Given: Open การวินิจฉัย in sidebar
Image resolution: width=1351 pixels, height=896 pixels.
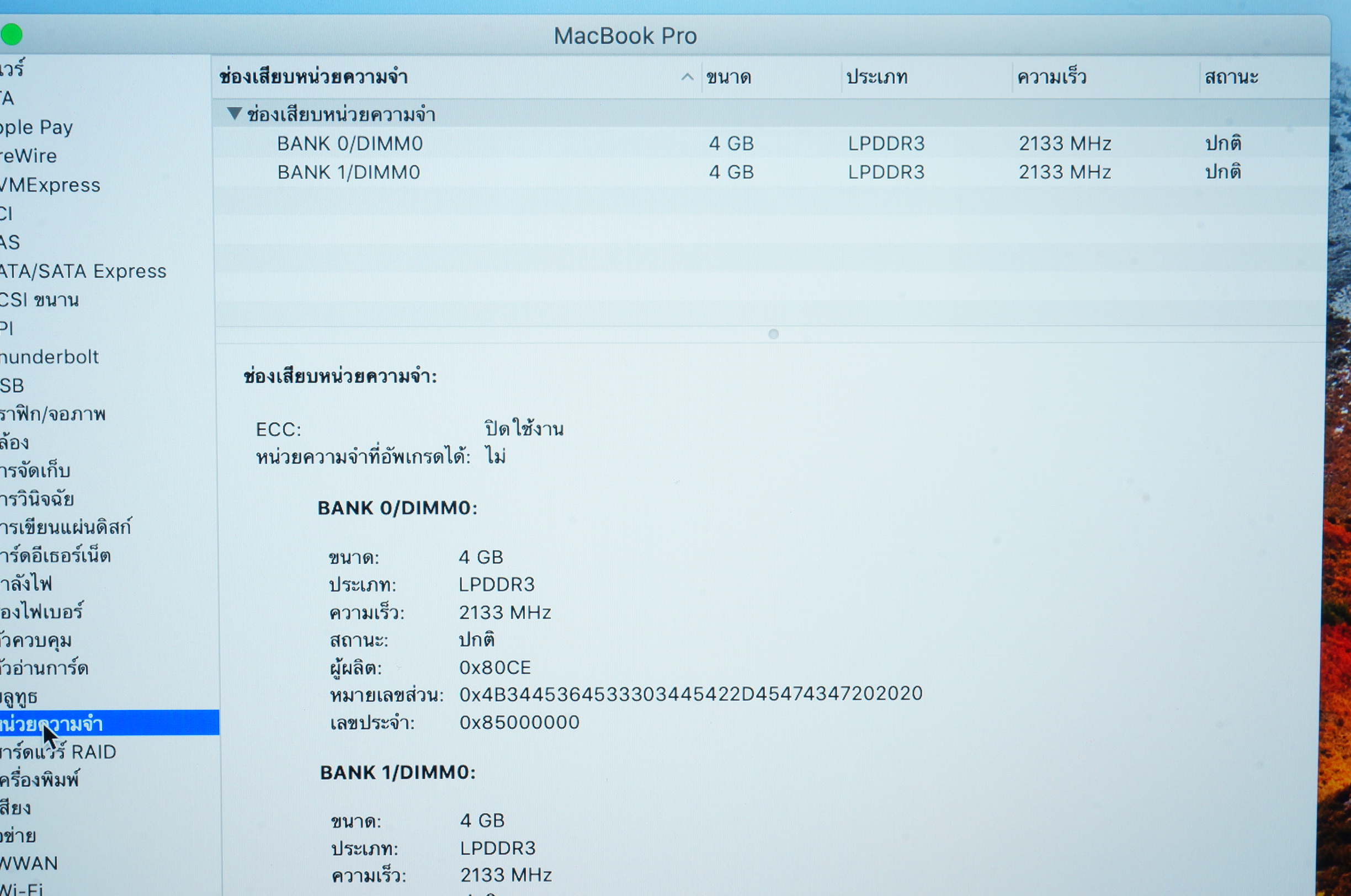Looking at the screenshot, I should point(37,499).
